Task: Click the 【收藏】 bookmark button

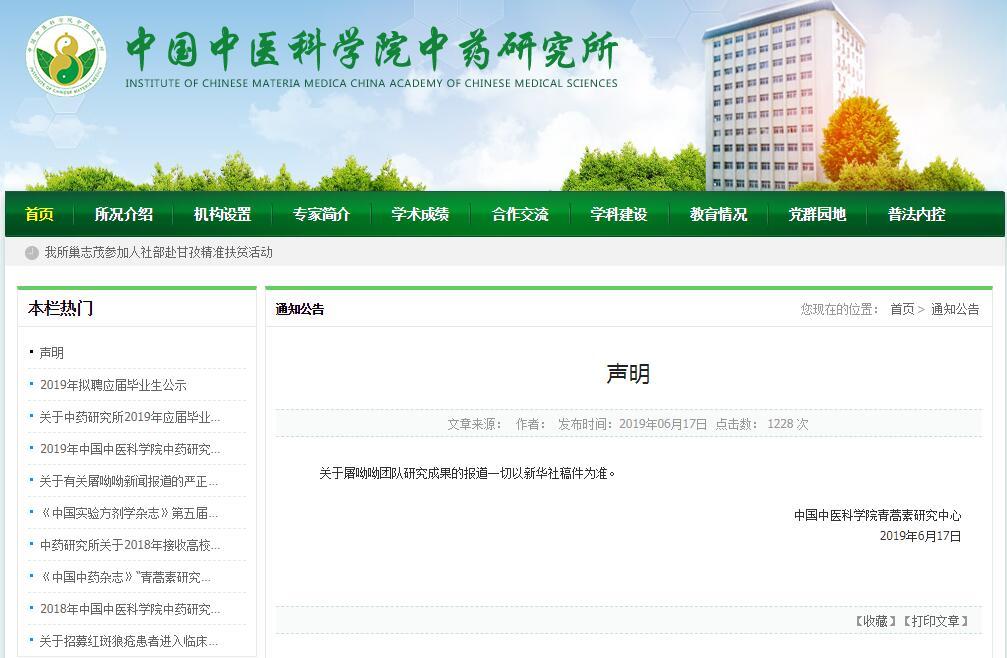Action: click(x=875, y=621)
